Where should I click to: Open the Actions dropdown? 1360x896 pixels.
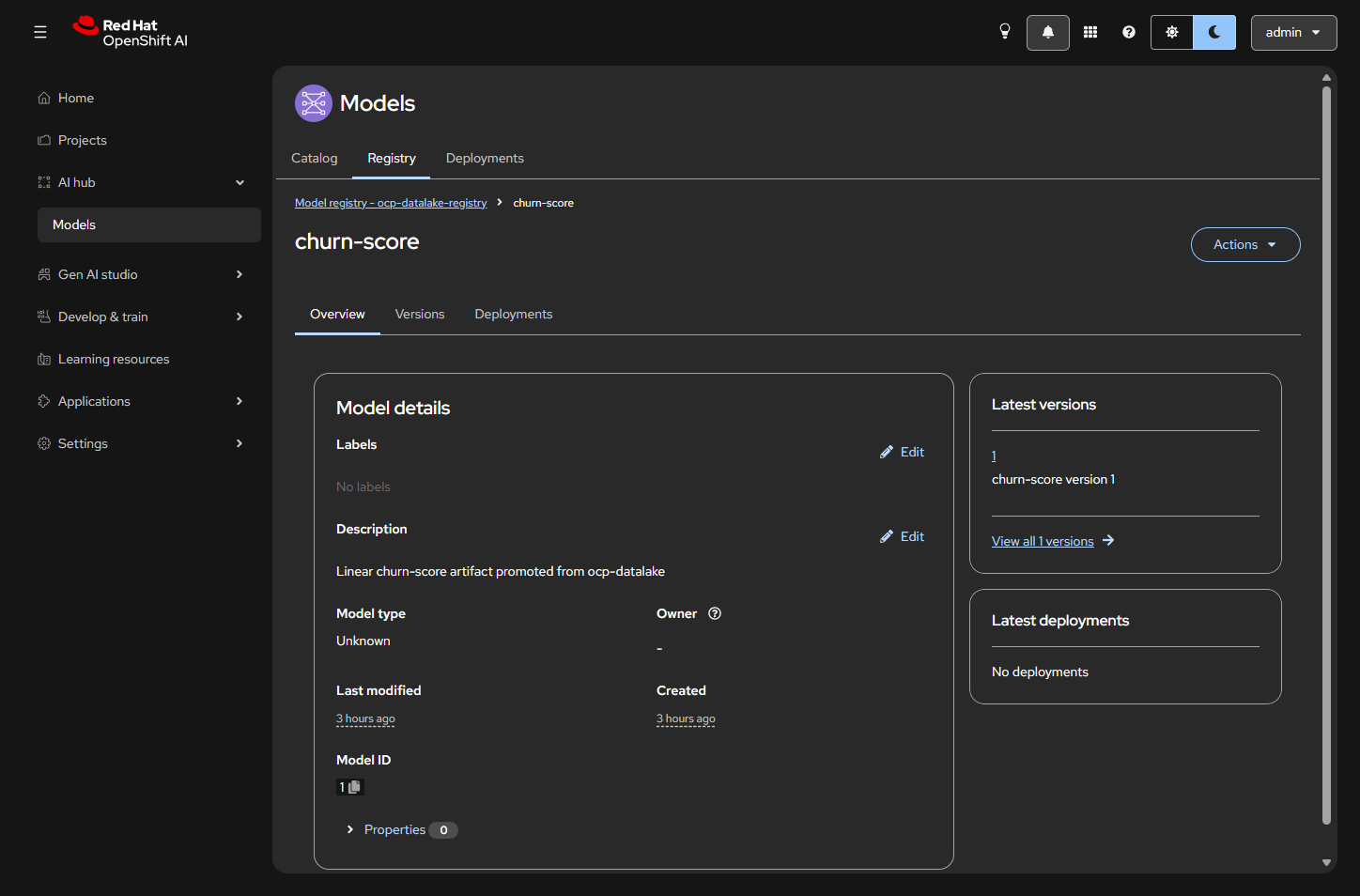(x=1245, y=244)
